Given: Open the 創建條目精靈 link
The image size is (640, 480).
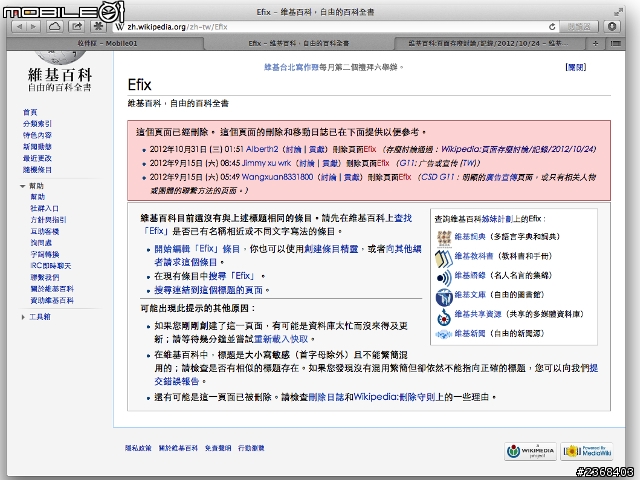Looking at the screenshot, I should point(331,249).
